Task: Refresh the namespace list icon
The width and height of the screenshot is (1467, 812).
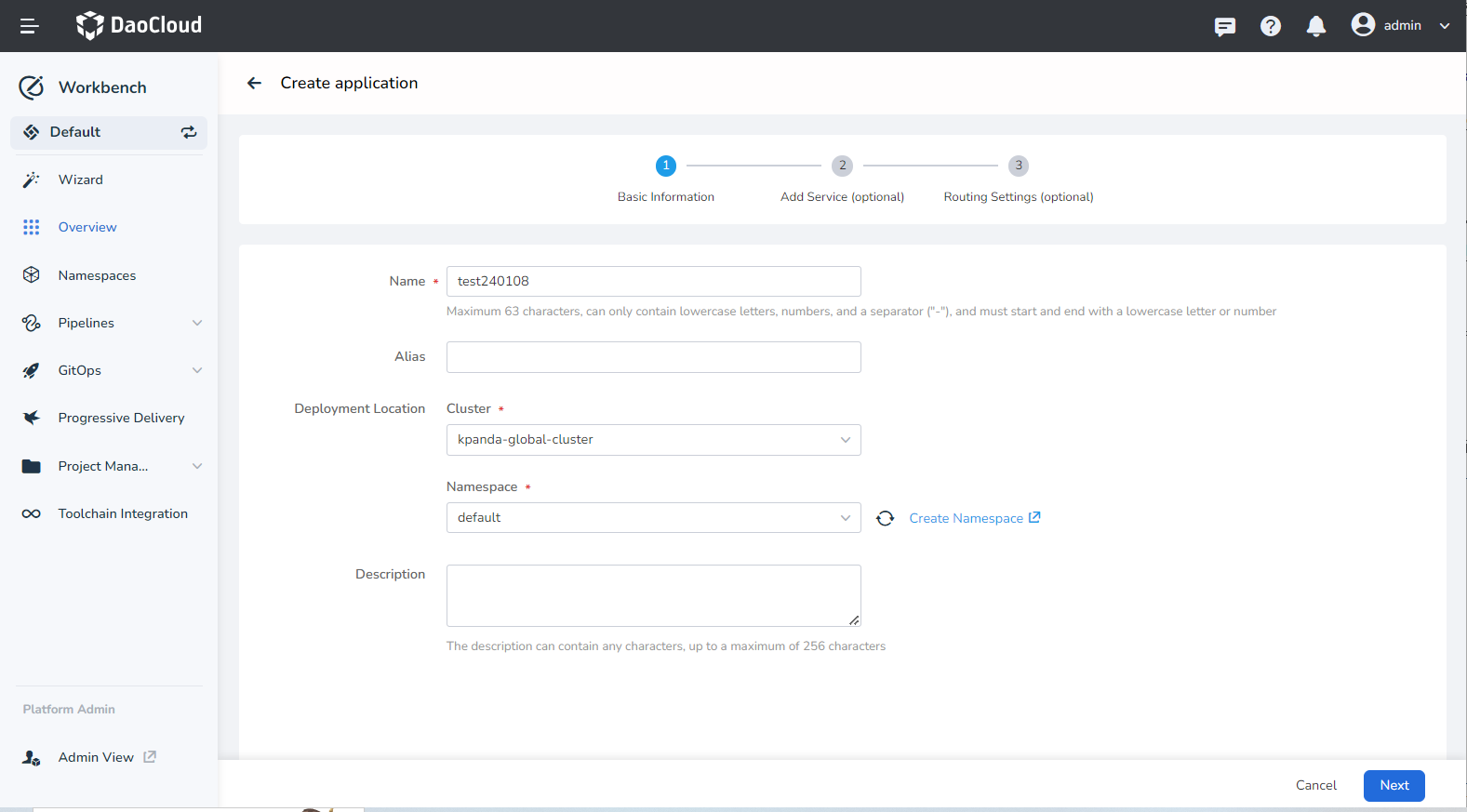Action: 885,518
